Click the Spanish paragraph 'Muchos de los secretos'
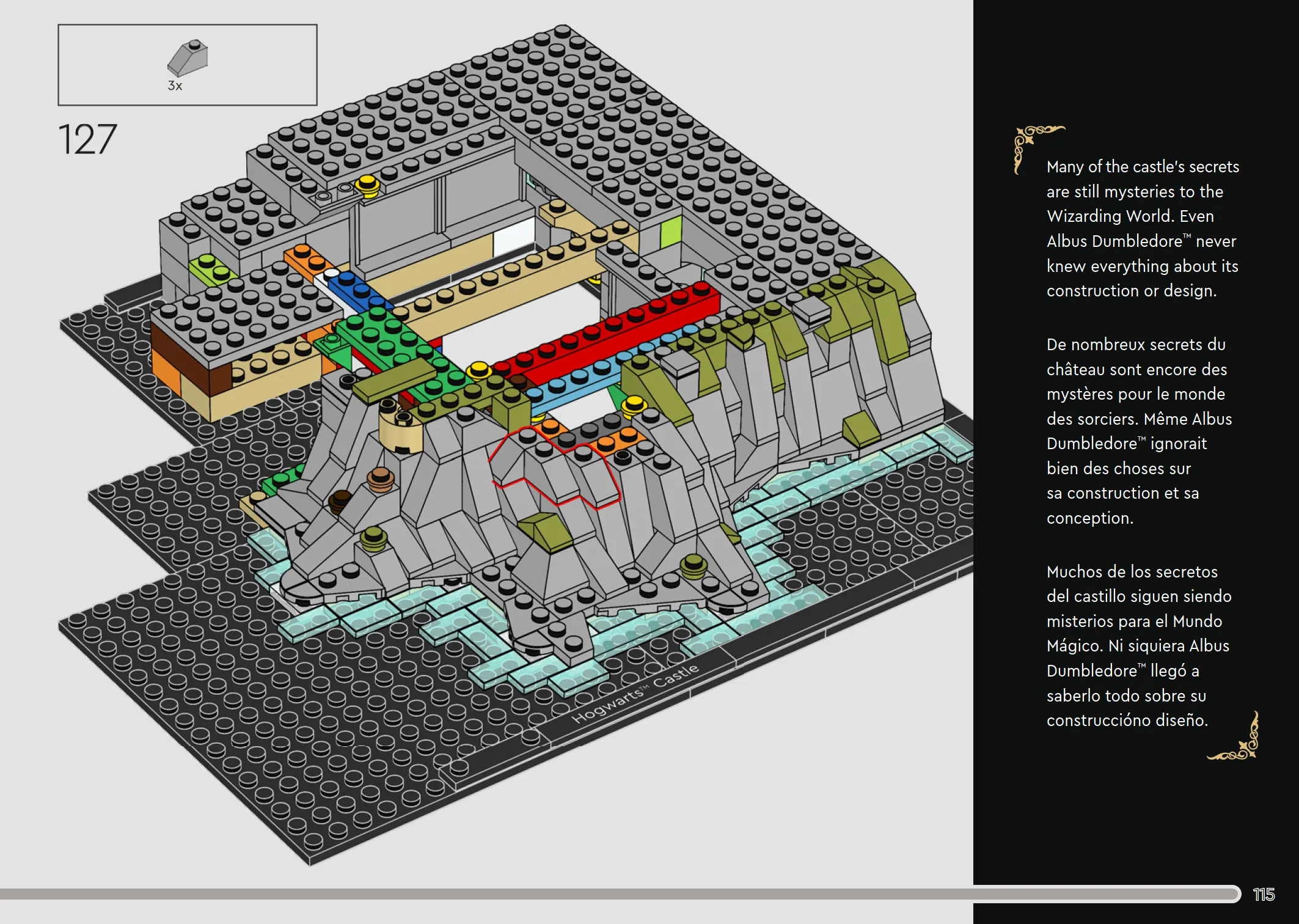Image resolution: width=1299 pixels, height=924 pixels. [x=1139, y=645]
